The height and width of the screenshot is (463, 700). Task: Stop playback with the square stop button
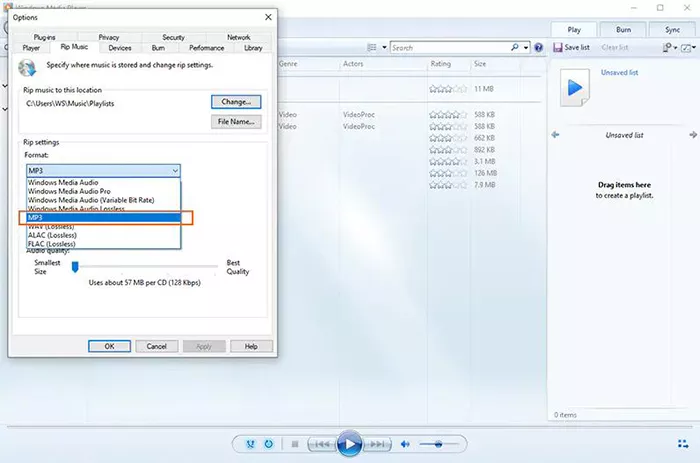[295, 444]
